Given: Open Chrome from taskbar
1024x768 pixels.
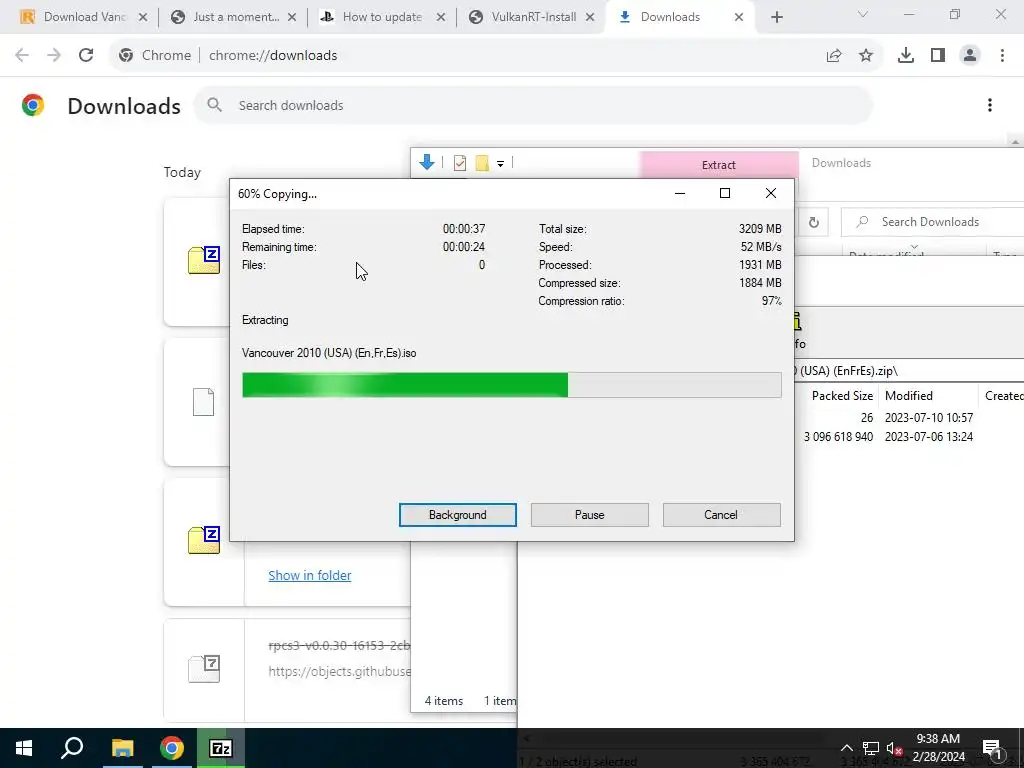Looking at the screenshot, I should (172, 748).
